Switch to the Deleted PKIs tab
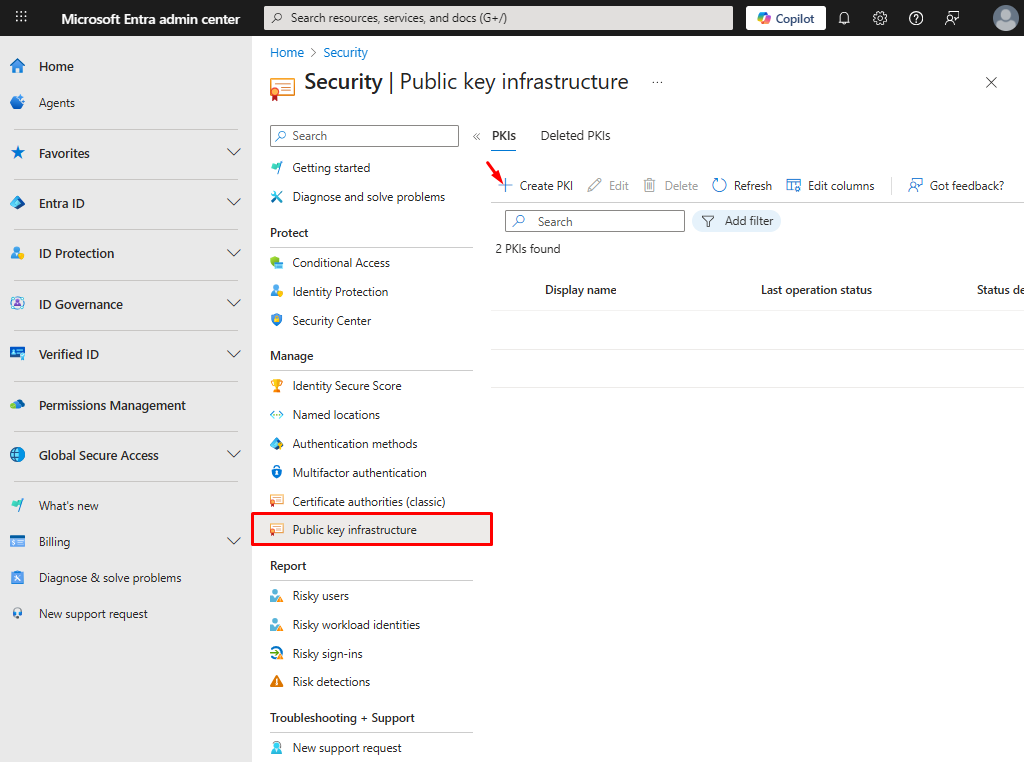1024x762 pixels. pyautogui.click(x=575, y=135)
